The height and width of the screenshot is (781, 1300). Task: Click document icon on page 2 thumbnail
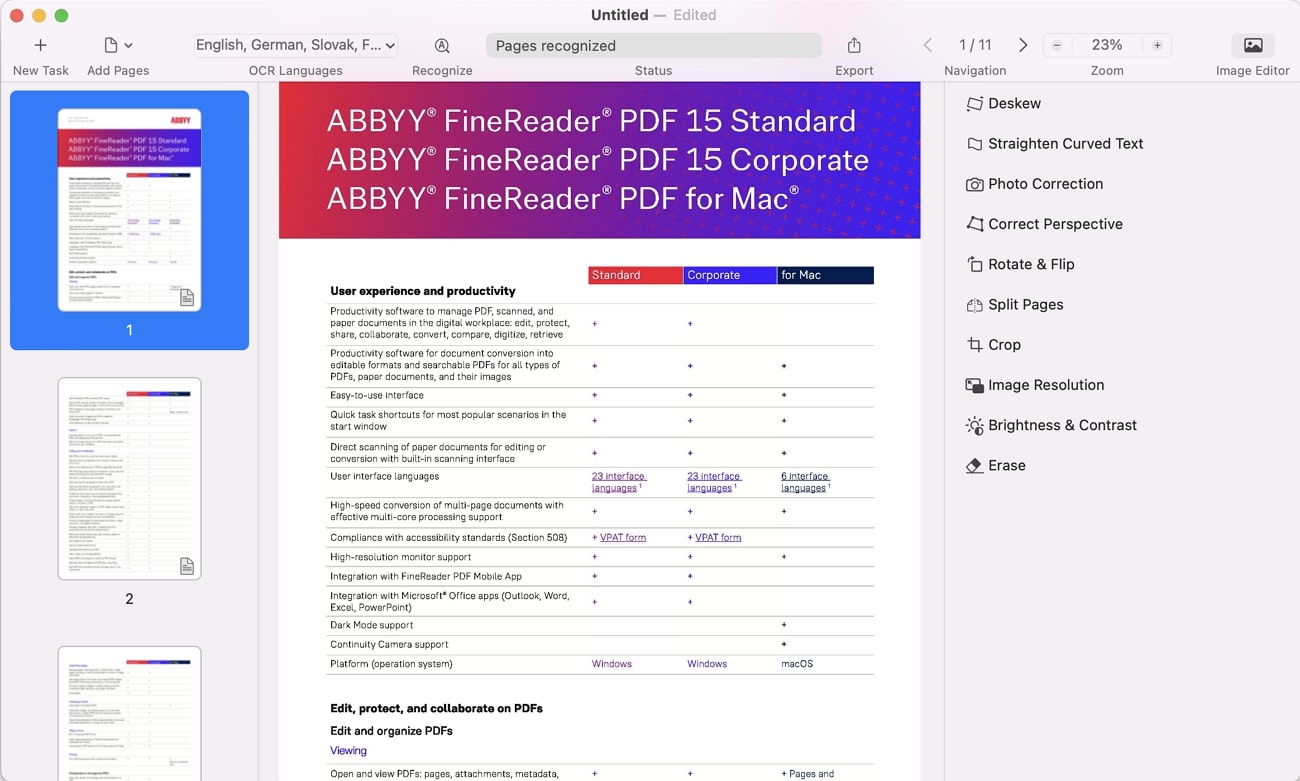point(187,566)
